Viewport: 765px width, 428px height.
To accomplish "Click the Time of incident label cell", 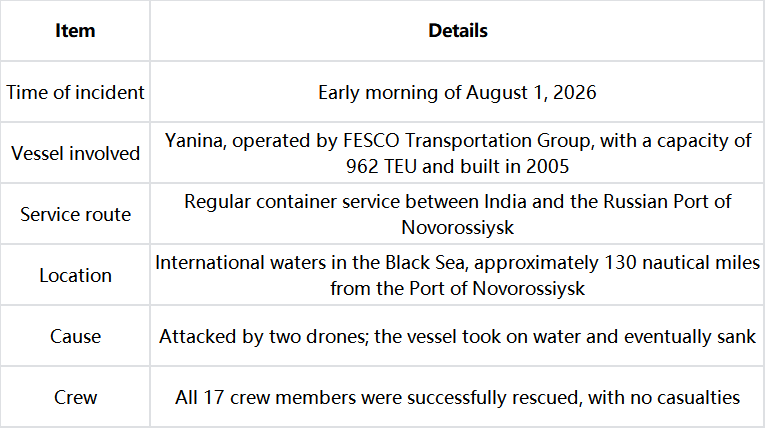I will coord(75,92).
